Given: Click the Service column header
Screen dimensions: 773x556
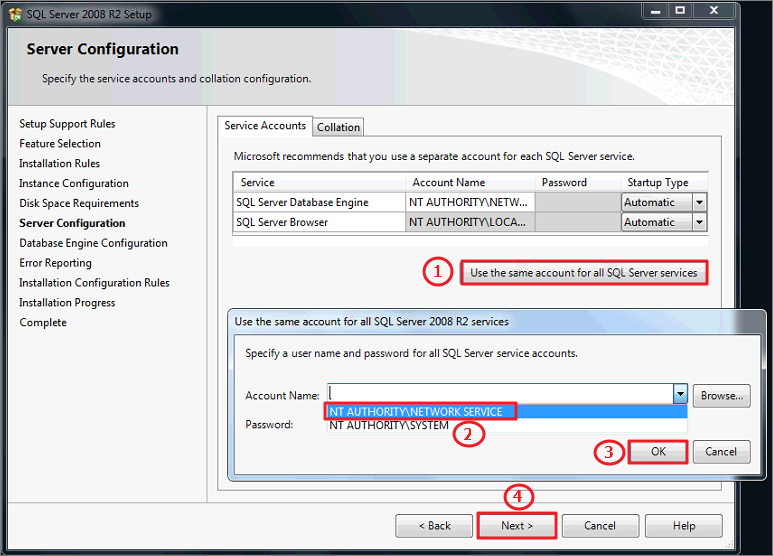Looking at the screenshot, I should click(319, 182).
